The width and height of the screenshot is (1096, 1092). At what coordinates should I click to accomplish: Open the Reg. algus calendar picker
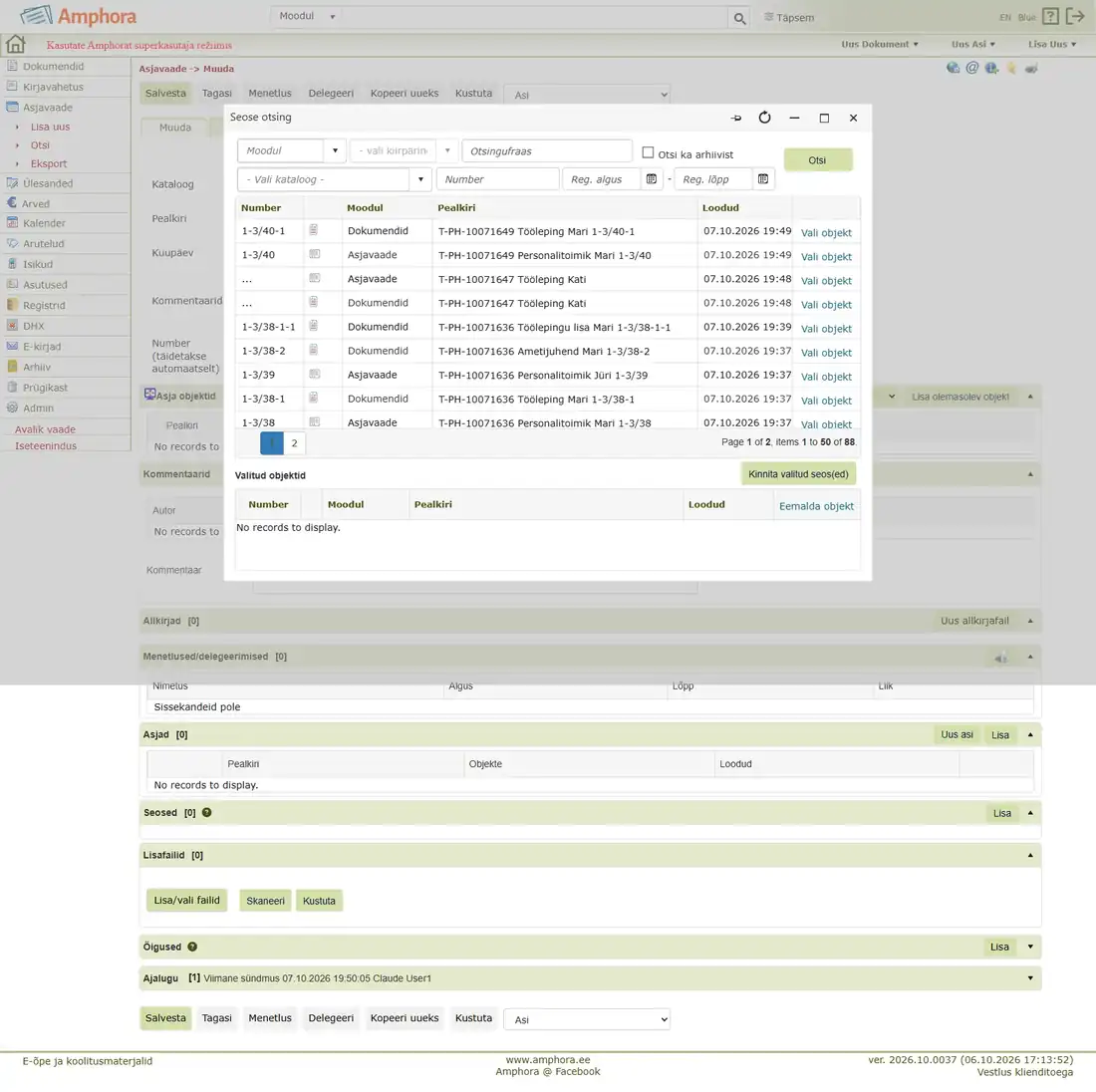[652, 179]
